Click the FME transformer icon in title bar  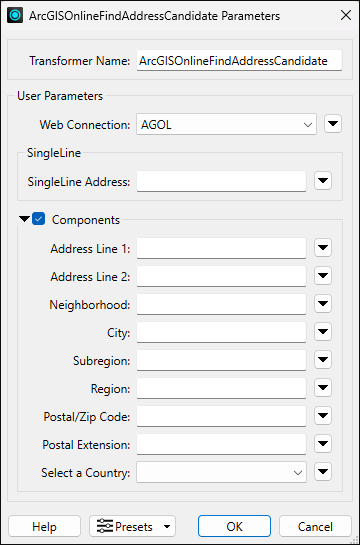tap(15, 16)
